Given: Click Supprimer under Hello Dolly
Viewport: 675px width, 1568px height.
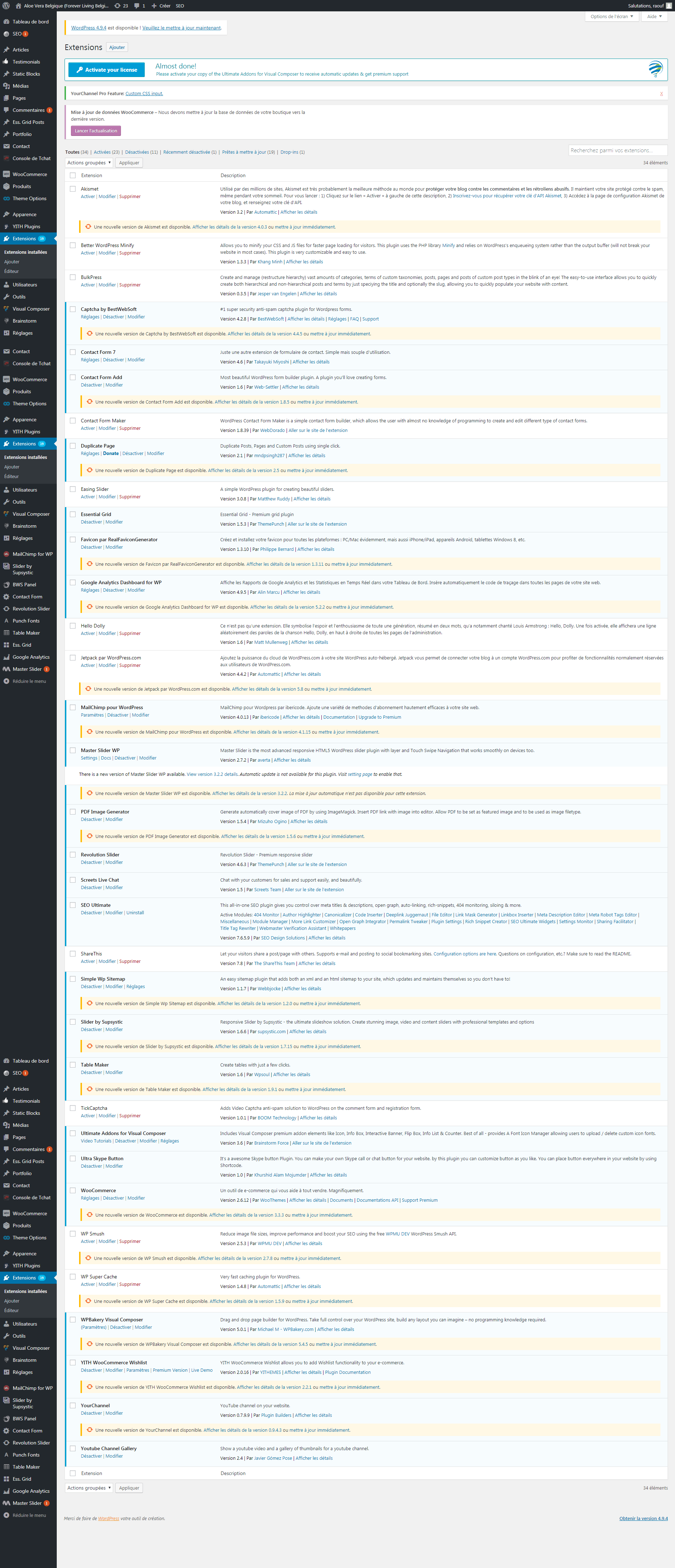Looking at the screenshot, I should coord(130,634).
